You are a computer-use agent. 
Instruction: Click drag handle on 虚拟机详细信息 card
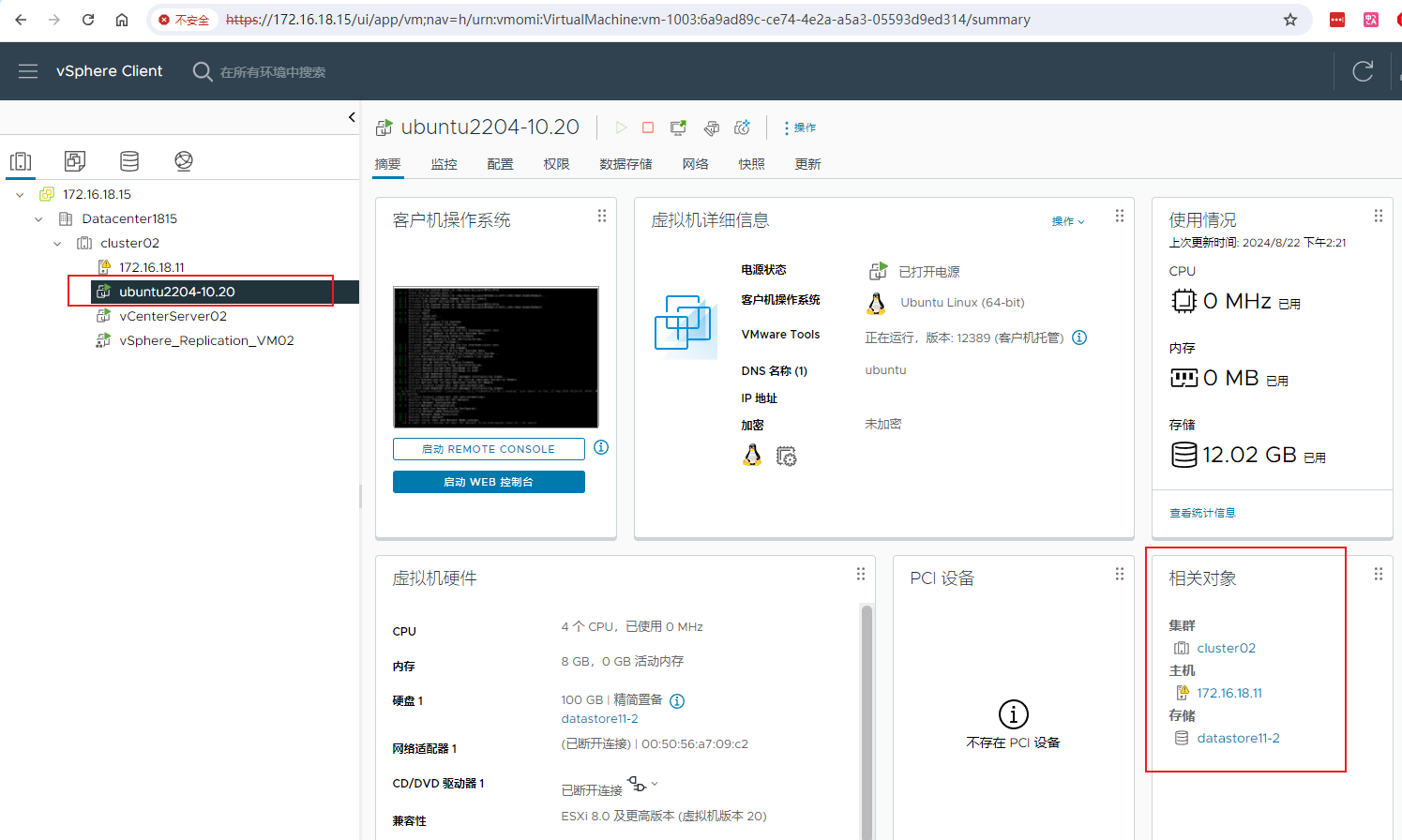(1120, 216)
